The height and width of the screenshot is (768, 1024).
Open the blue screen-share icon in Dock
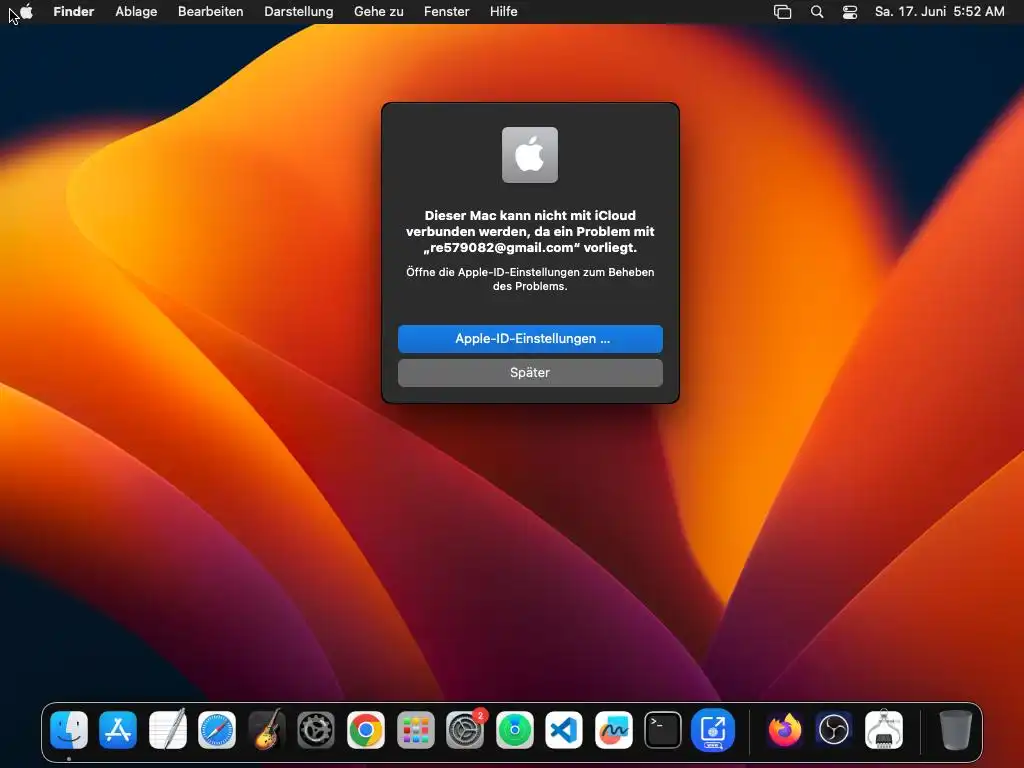point(712,729)
